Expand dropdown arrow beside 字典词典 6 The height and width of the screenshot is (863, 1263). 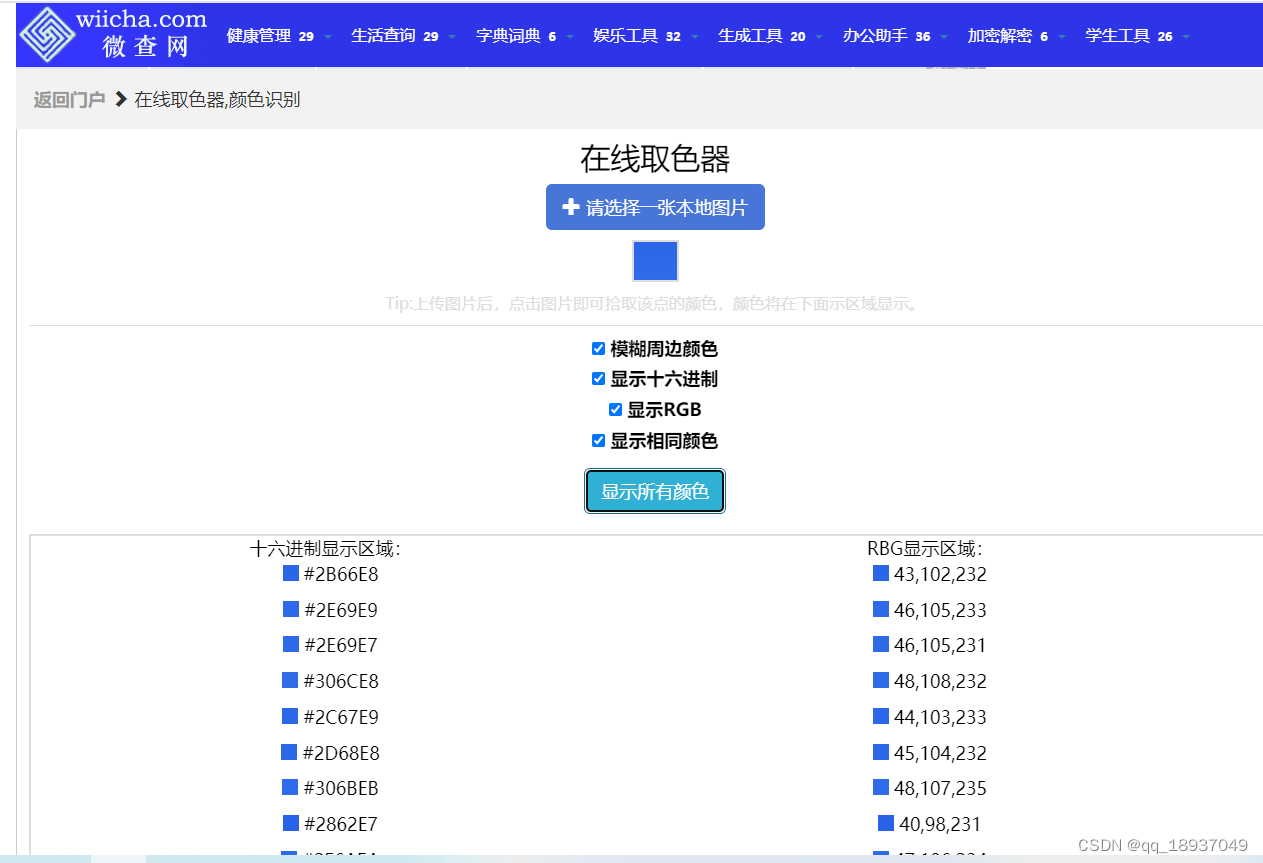tap(570, 37)
